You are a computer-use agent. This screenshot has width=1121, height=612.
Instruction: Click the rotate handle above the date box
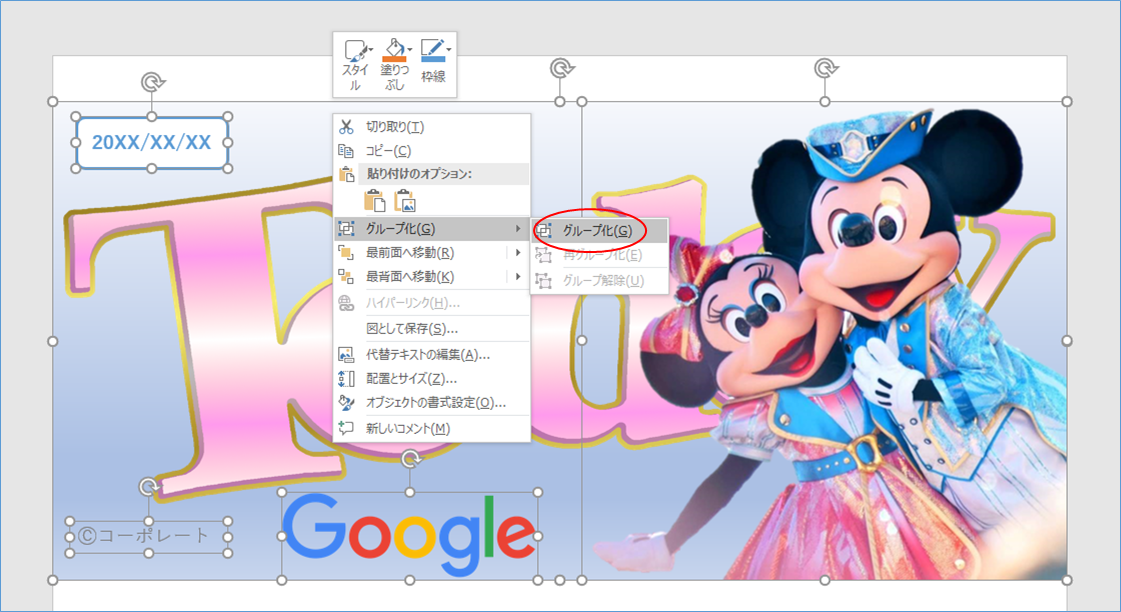pos(152,82)
